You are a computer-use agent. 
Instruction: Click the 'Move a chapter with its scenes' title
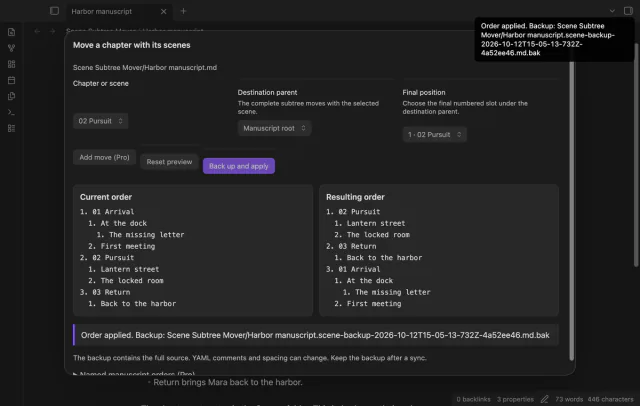click(131, 45)
